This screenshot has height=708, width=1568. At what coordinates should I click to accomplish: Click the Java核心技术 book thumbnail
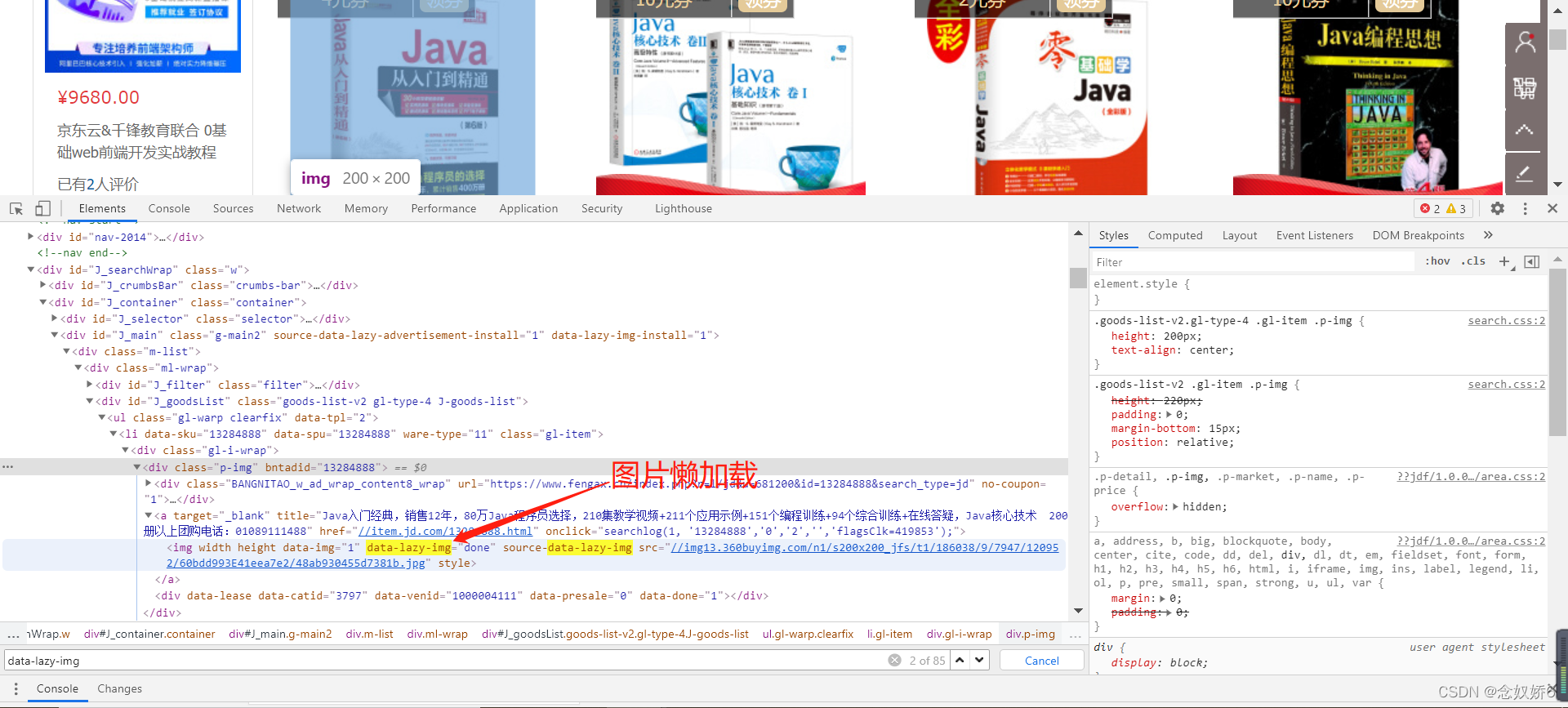pyautogui.click(x=731, y=97)
